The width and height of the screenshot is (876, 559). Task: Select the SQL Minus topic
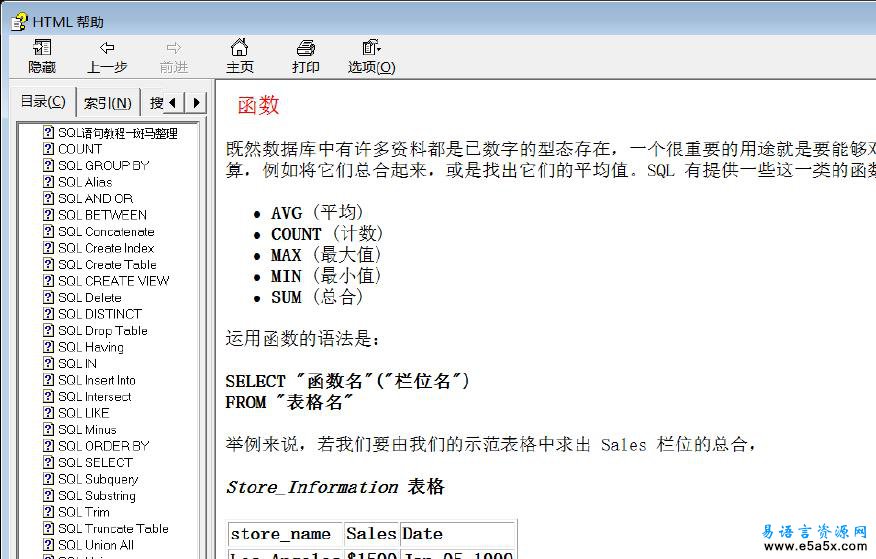coord(87,429)
